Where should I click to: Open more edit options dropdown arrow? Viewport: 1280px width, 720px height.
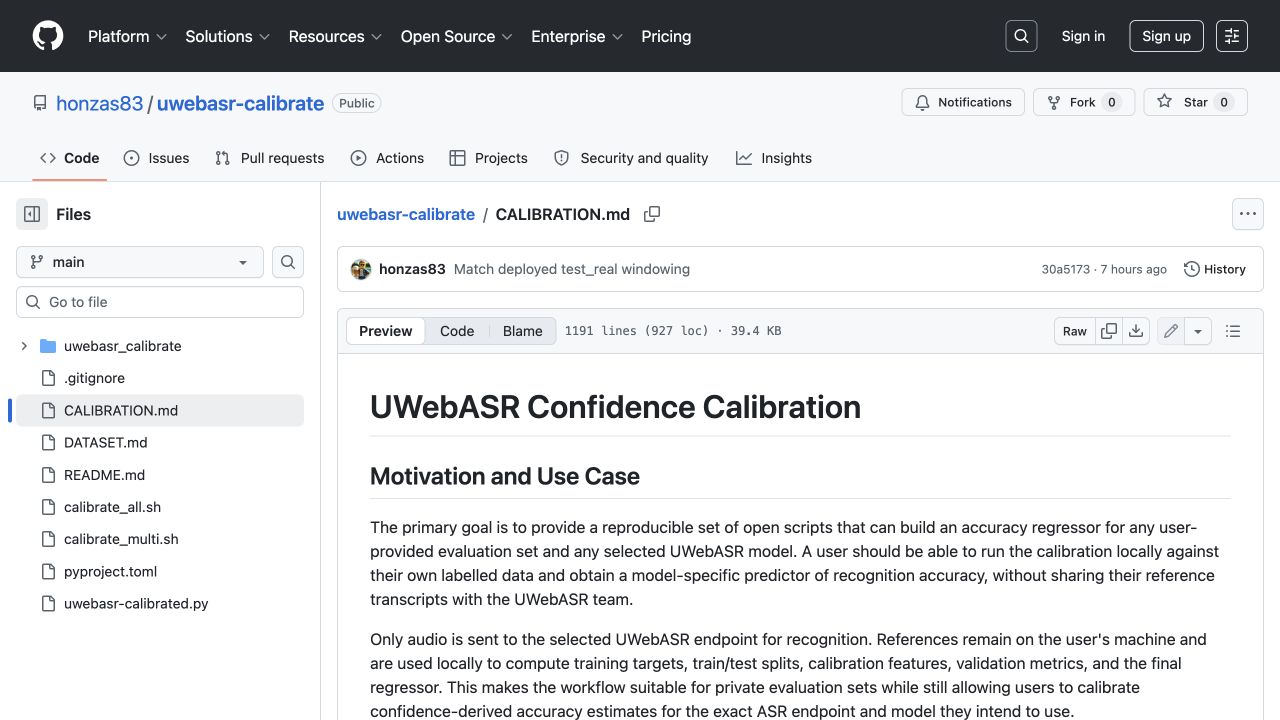1198,331
